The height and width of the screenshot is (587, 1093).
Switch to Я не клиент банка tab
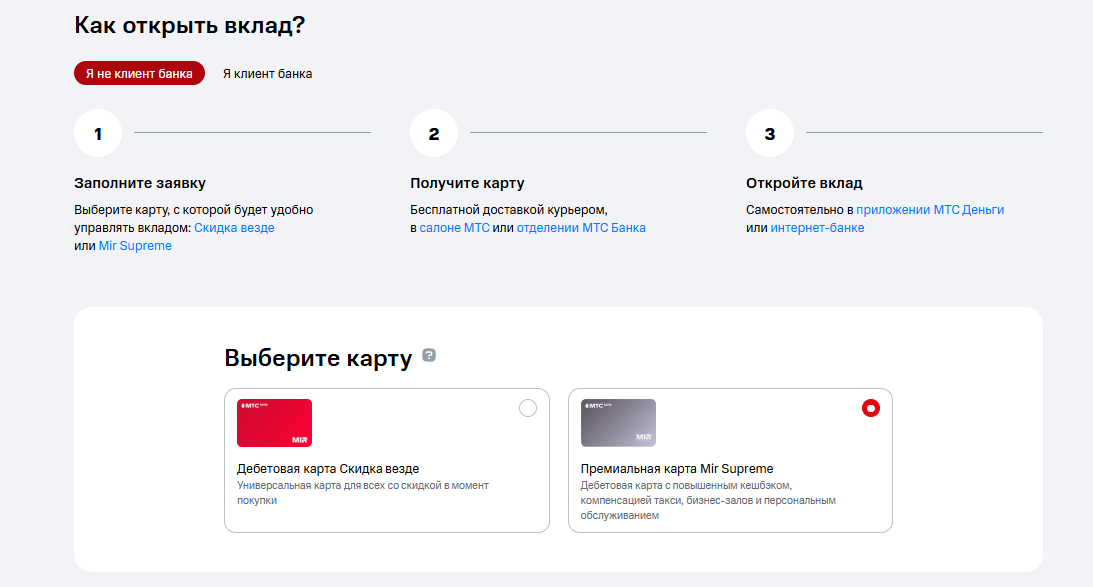coord(139,73)
